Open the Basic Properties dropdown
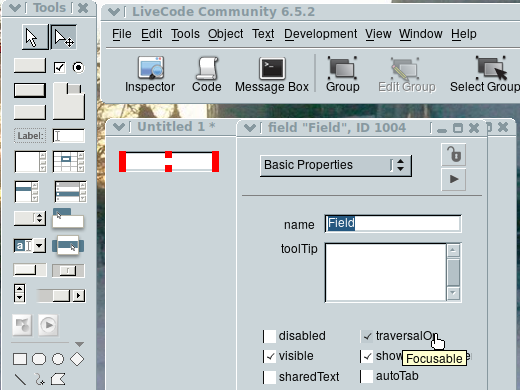Screen dimensions: 520x390 [336, 165]
